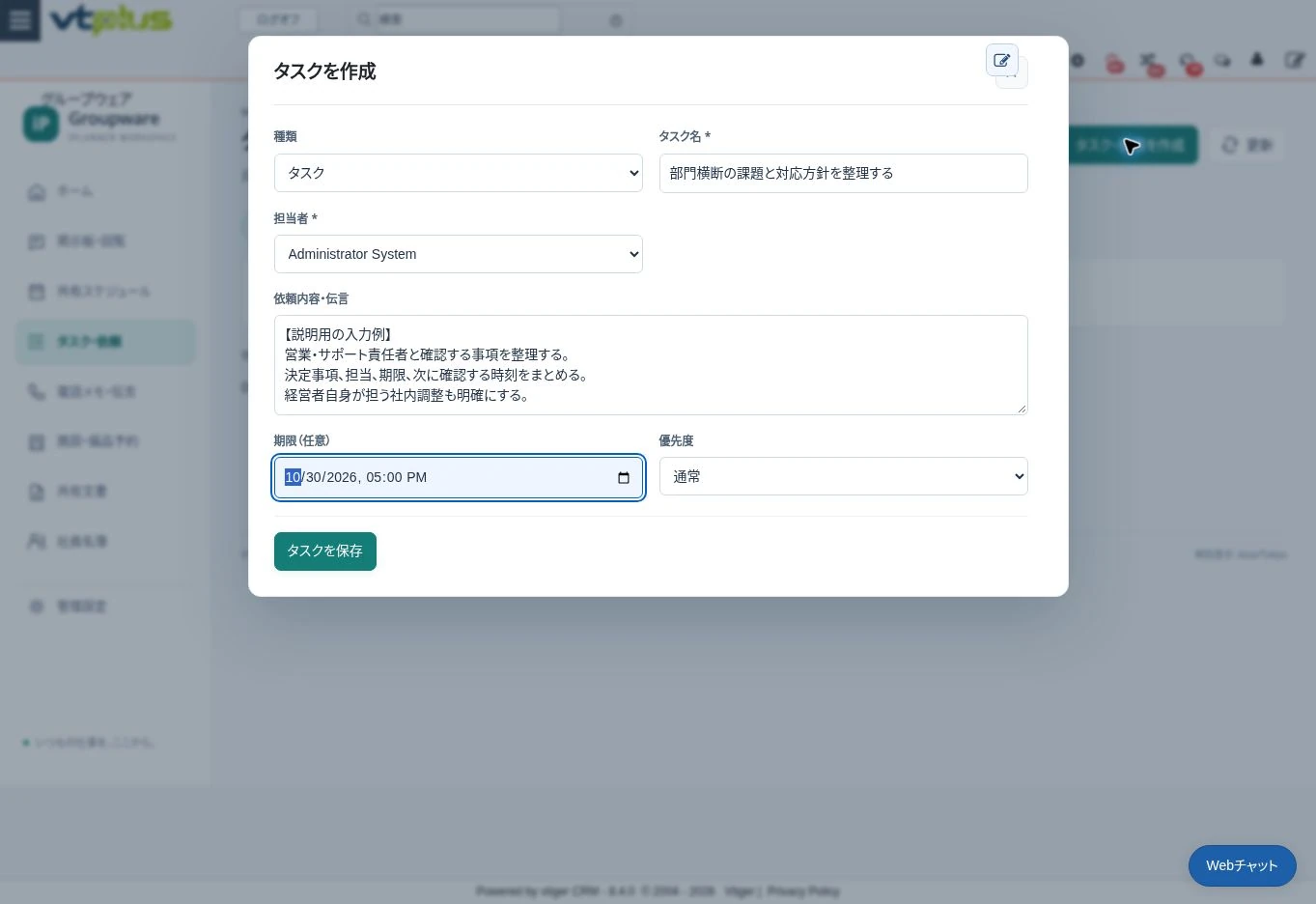The image size is (1316, 904).
Task: Click the vtplus logo in the header
Action: click(x=110, y=18)
